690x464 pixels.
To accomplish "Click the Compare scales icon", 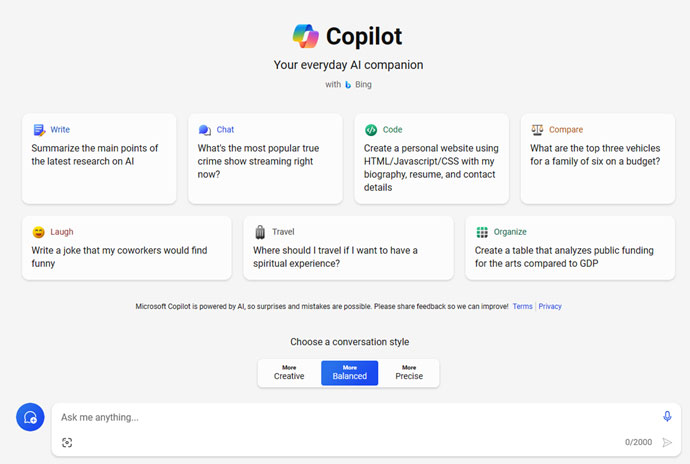I will pyautogui.click(x=537, y=129).
